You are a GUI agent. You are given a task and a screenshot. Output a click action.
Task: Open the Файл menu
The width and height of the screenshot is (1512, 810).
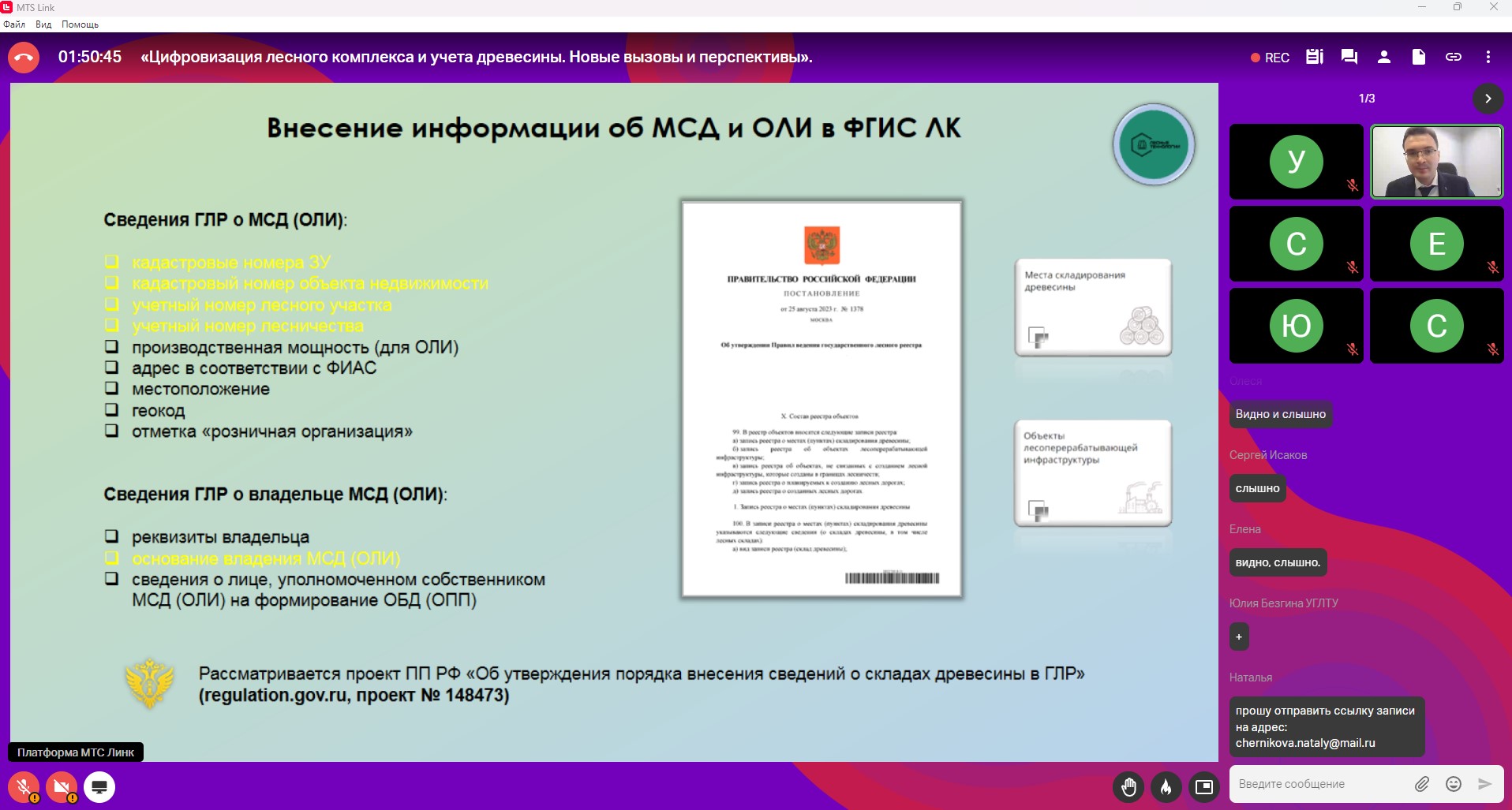14,24
